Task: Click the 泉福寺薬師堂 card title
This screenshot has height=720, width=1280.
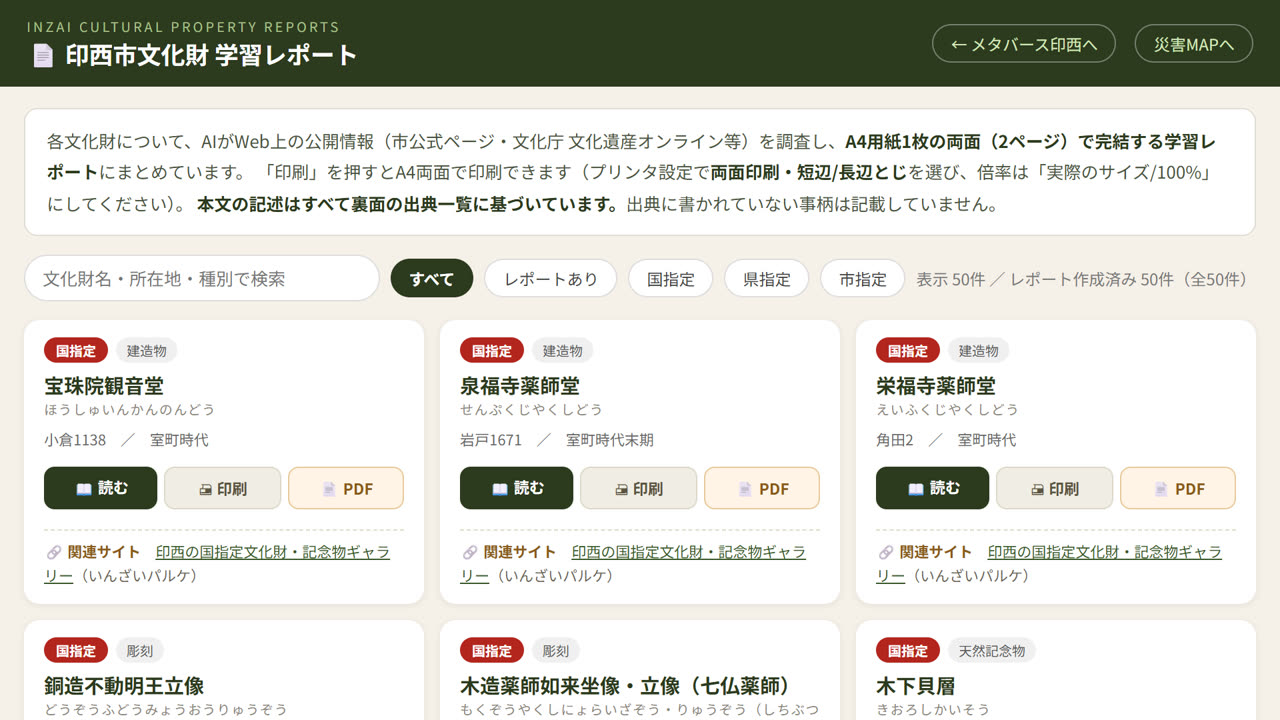Action: click(x=520, y=386)
